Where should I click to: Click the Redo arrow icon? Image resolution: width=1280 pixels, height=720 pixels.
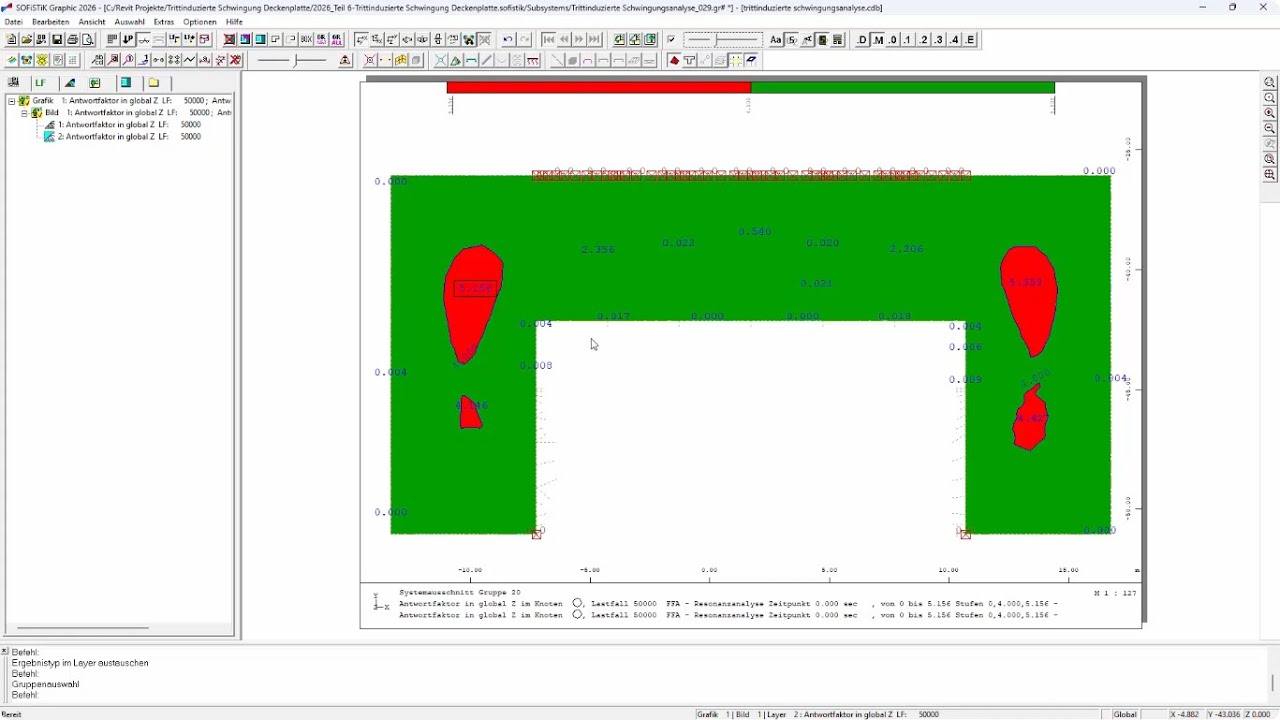[x=524, y=40]
